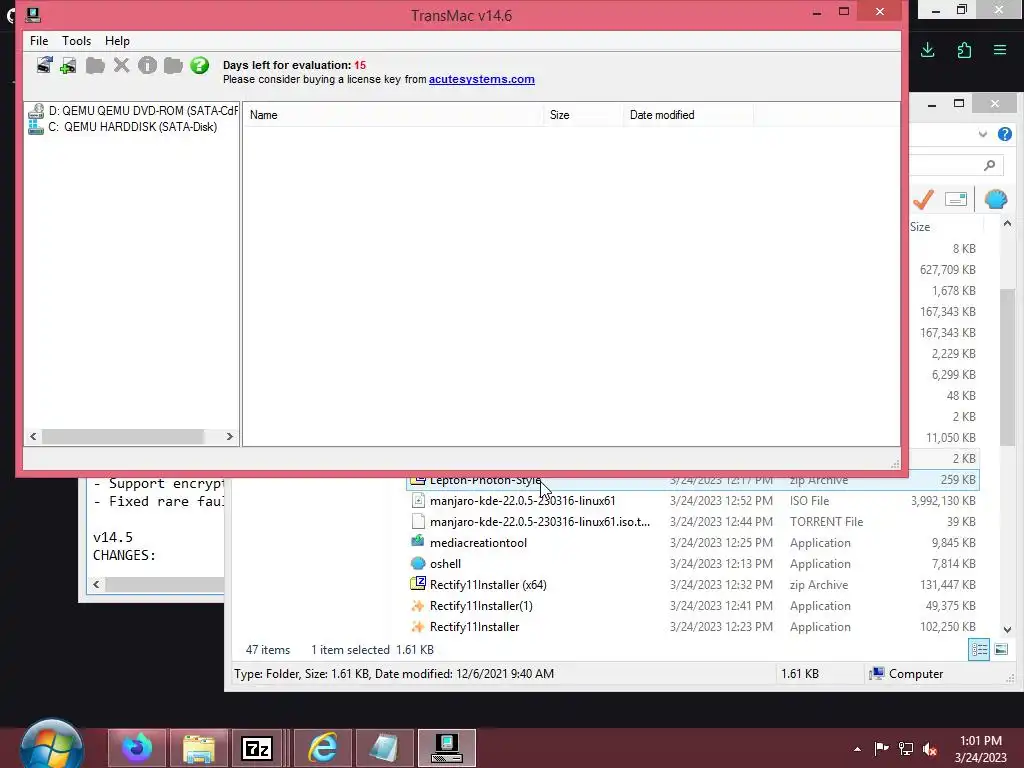This screenshot has width=1024, height=768.
Task: Click the large icons view button in Explorer
Action: tap(1000, 649)
